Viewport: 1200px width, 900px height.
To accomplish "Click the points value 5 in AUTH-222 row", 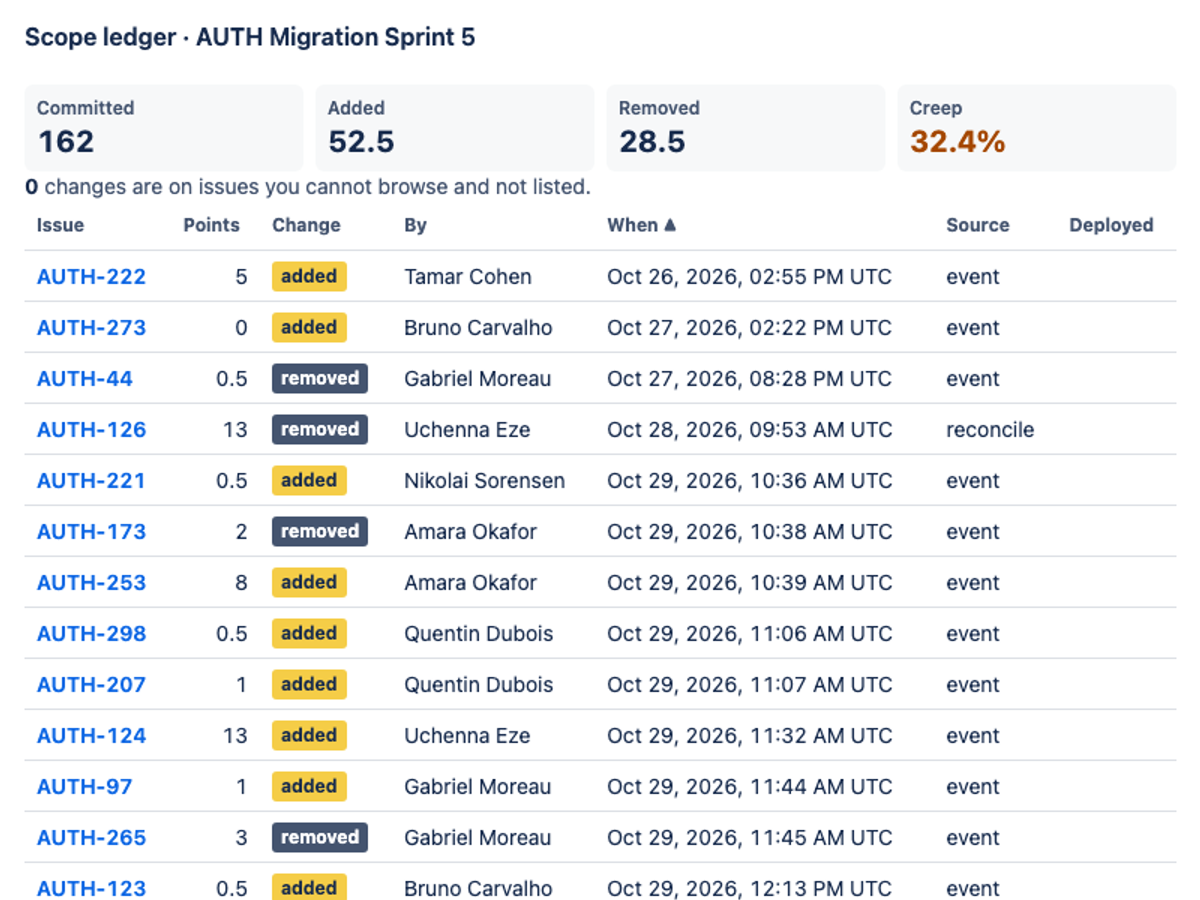I will [241, 277].
